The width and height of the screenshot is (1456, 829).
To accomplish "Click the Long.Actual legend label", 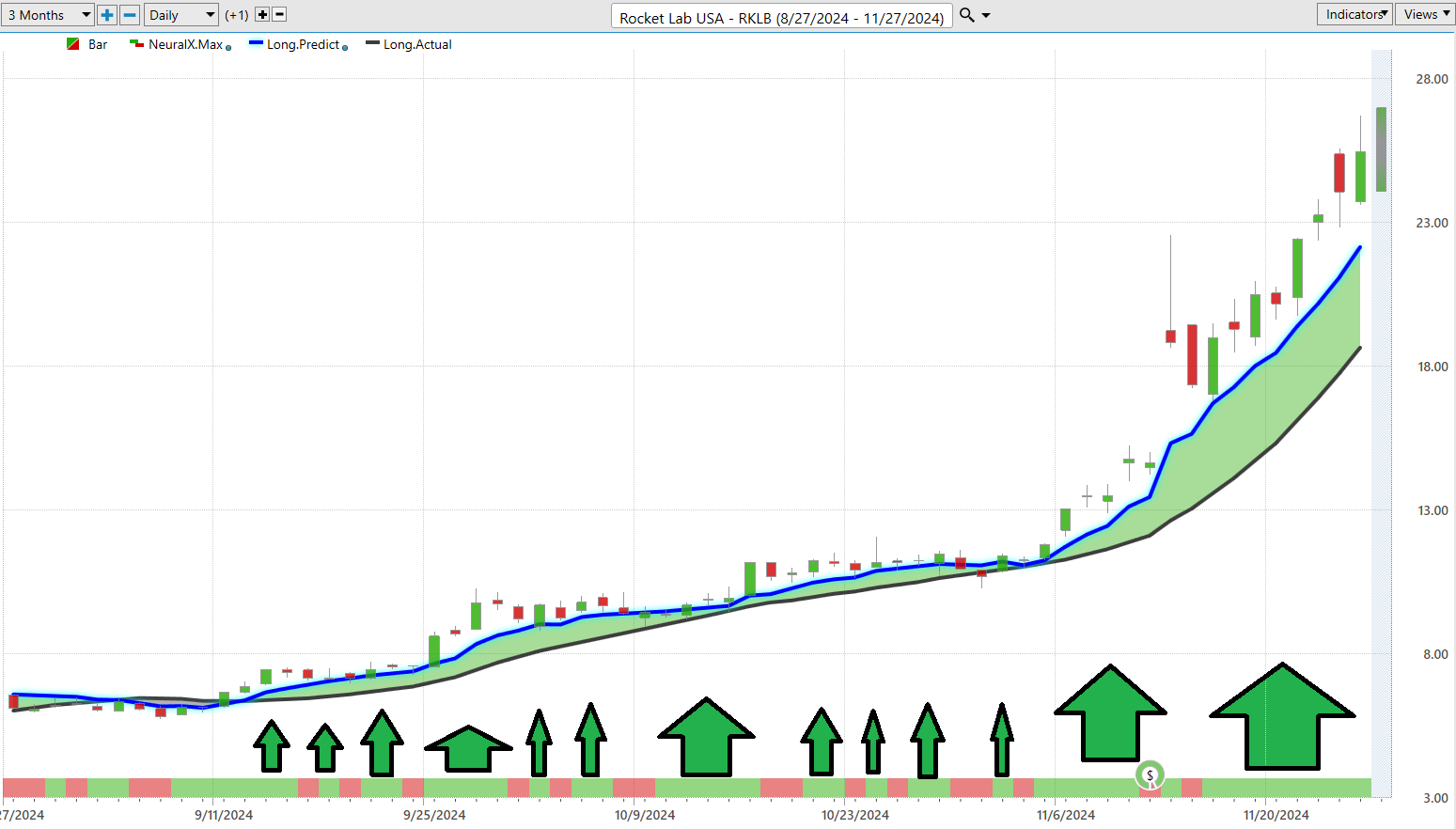I will click(x=417, y=44).
